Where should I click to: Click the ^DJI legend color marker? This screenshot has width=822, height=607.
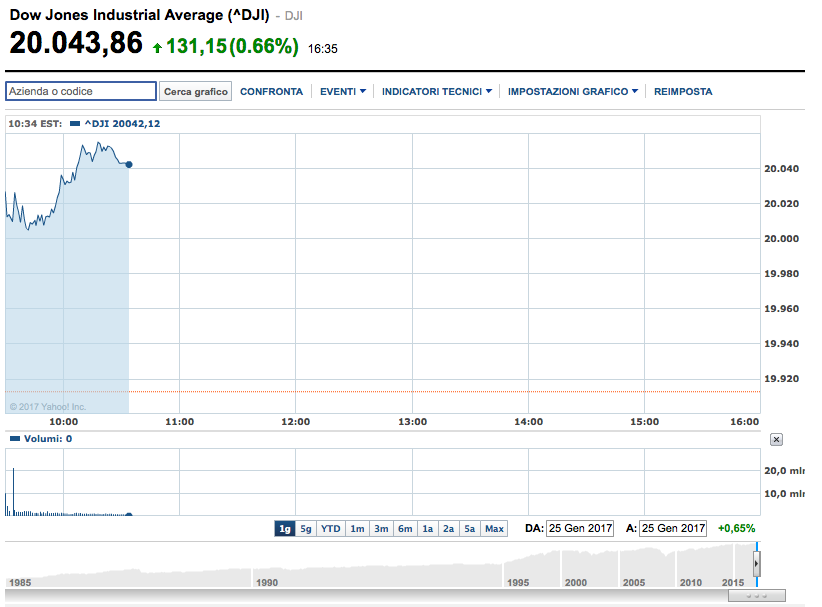coord(75,124)
